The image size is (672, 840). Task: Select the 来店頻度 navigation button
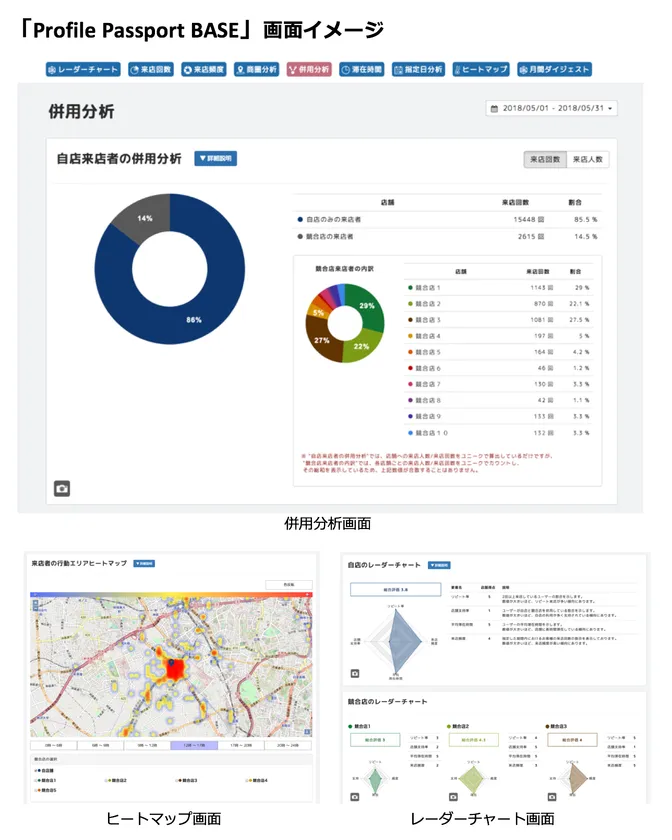point(204,70)
